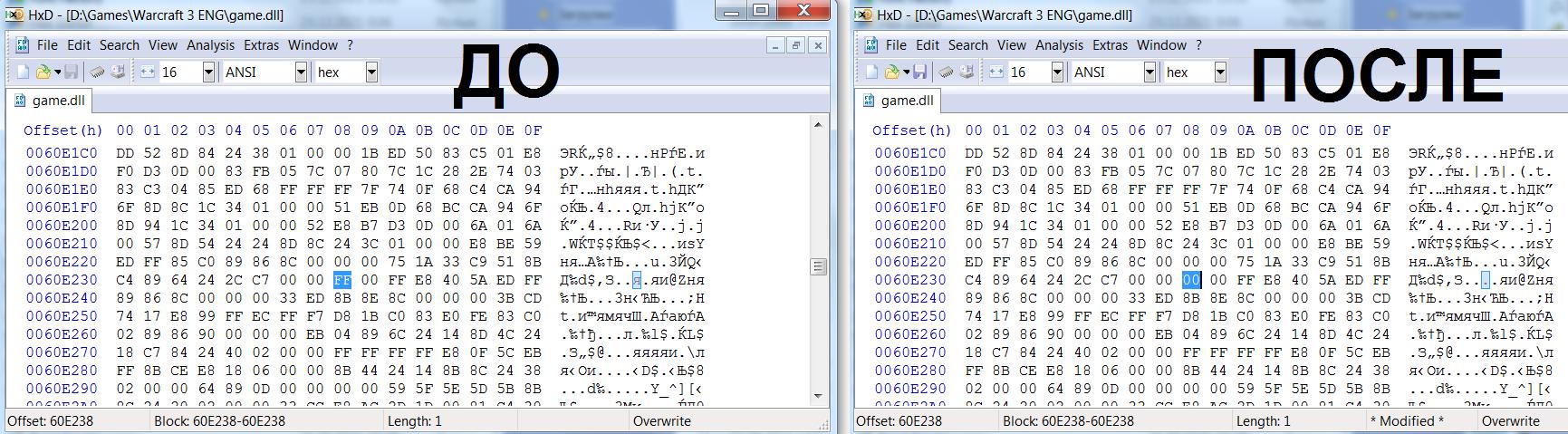The image size is (1568, 434).
Task: Click disabled Save icon in left window
Action: [x=71, y=72]
